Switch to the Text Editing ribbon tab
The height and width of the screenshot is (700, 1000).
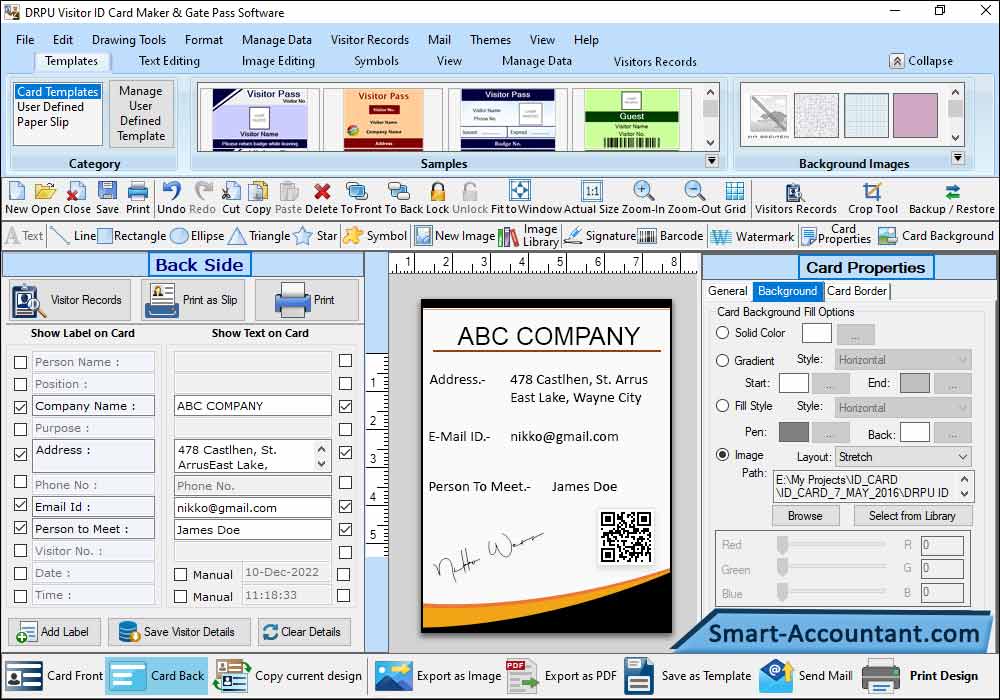pos(170,61)
